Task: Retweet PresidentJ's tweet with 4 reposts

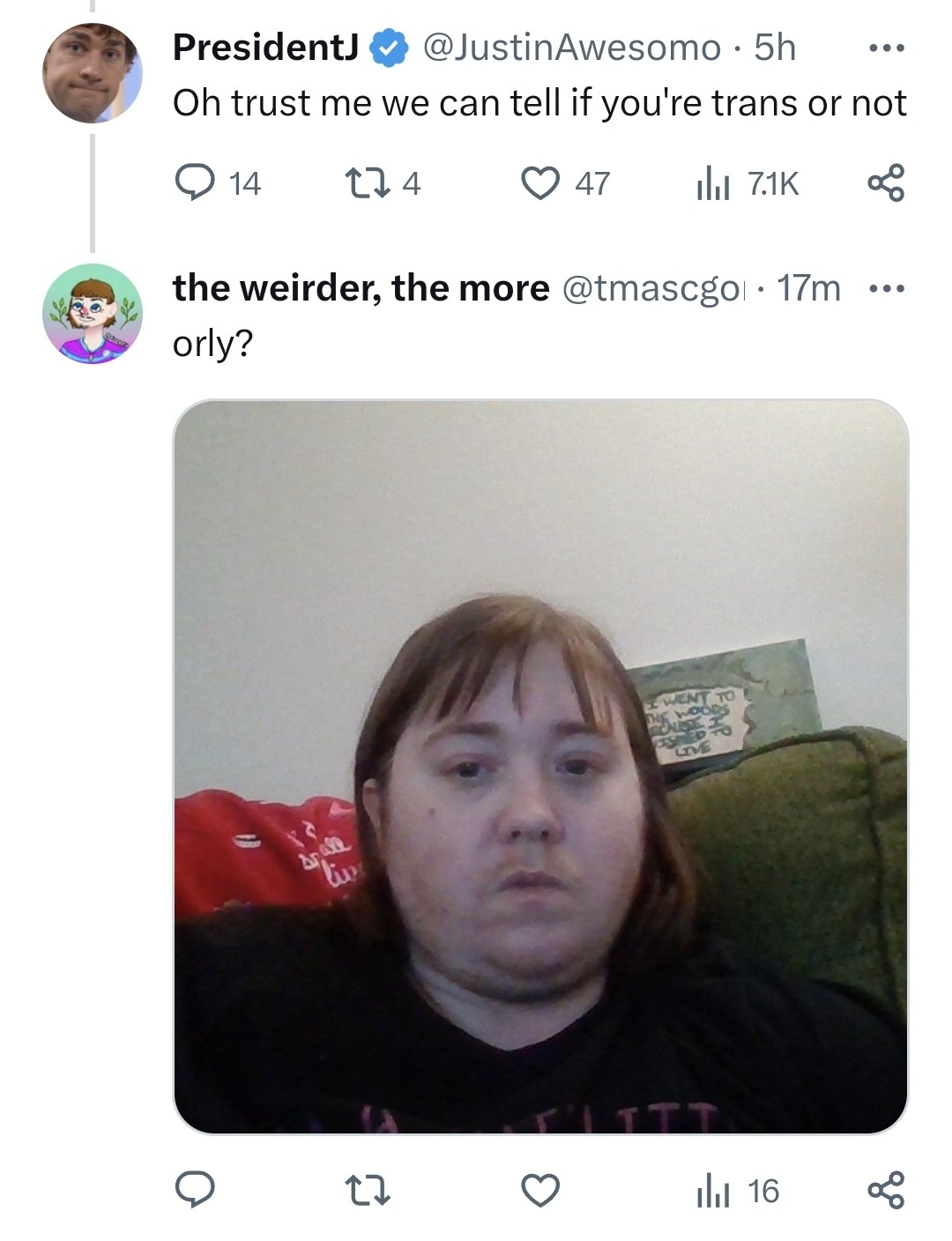Action: coord(380,183)
